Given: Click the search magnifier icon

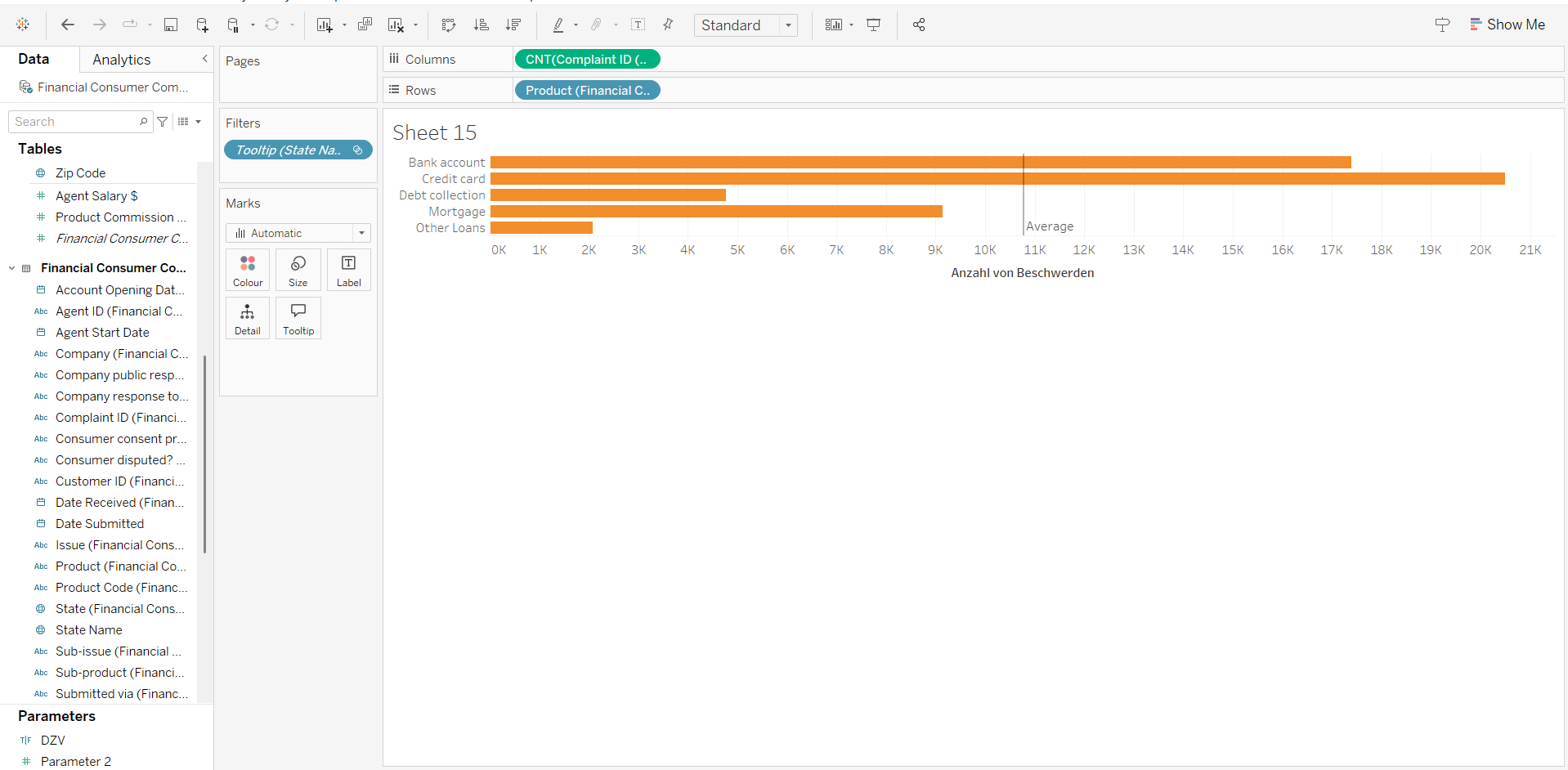Looking at the screenshot, I should [144, 121].
